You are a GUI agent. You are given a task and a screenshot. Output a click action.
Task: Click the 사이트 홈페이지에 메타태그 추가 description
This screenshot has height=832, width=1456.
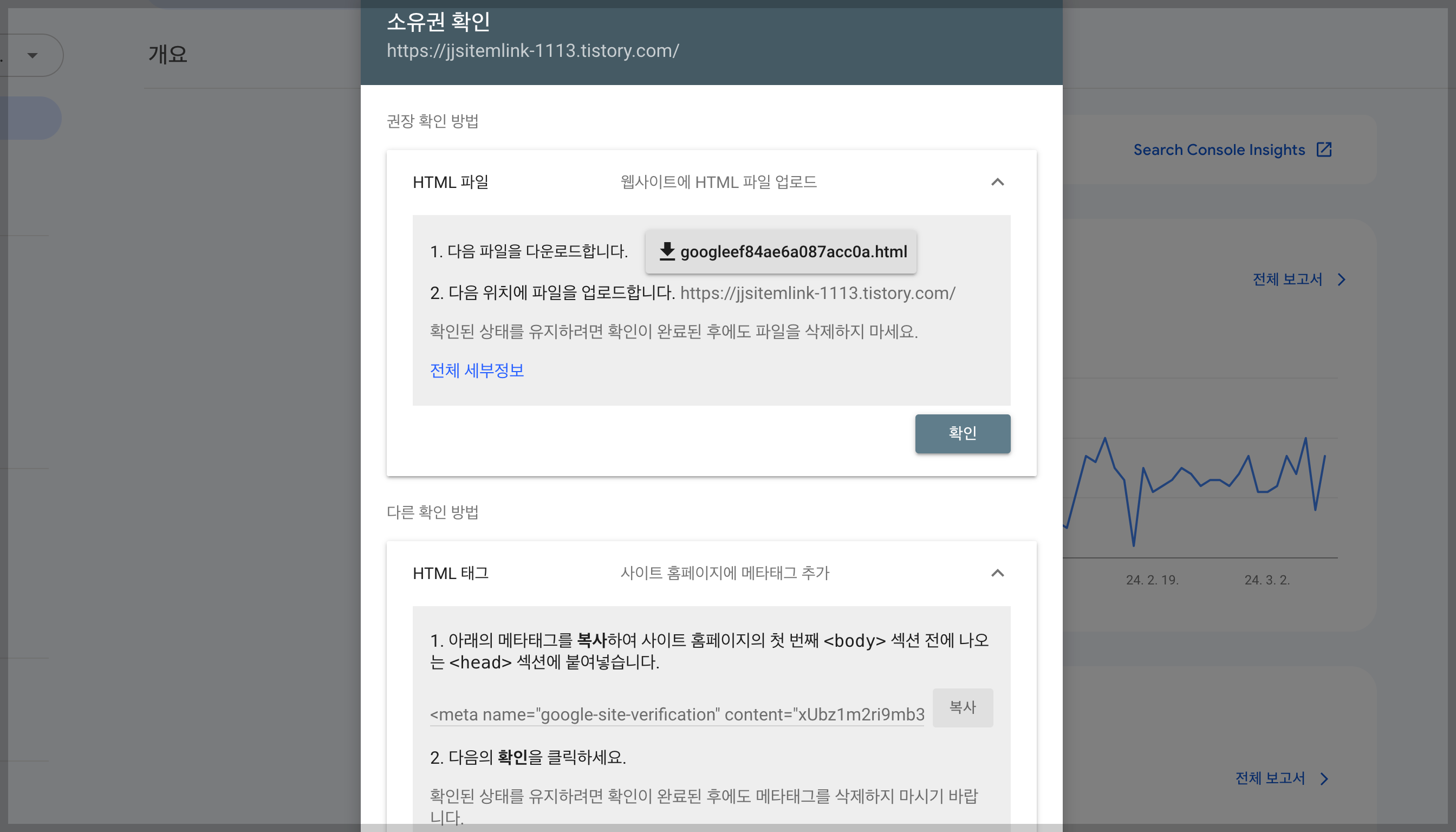click(x=725, y=573)
